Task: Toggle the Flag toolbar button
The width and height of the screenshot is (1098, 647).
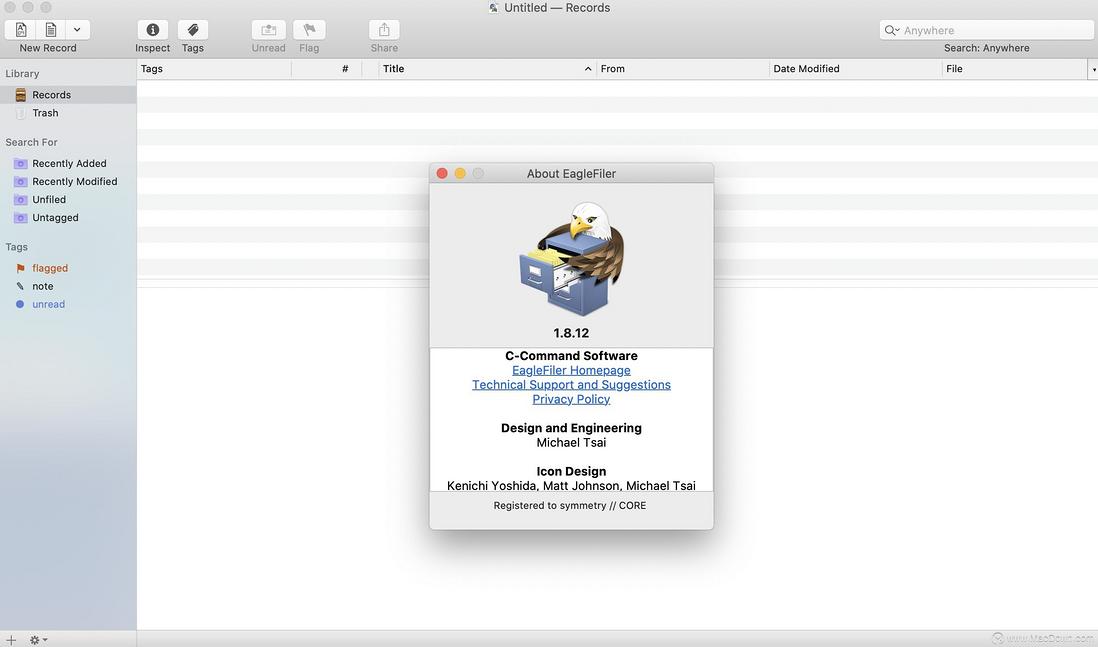Action: coord(309,30)
